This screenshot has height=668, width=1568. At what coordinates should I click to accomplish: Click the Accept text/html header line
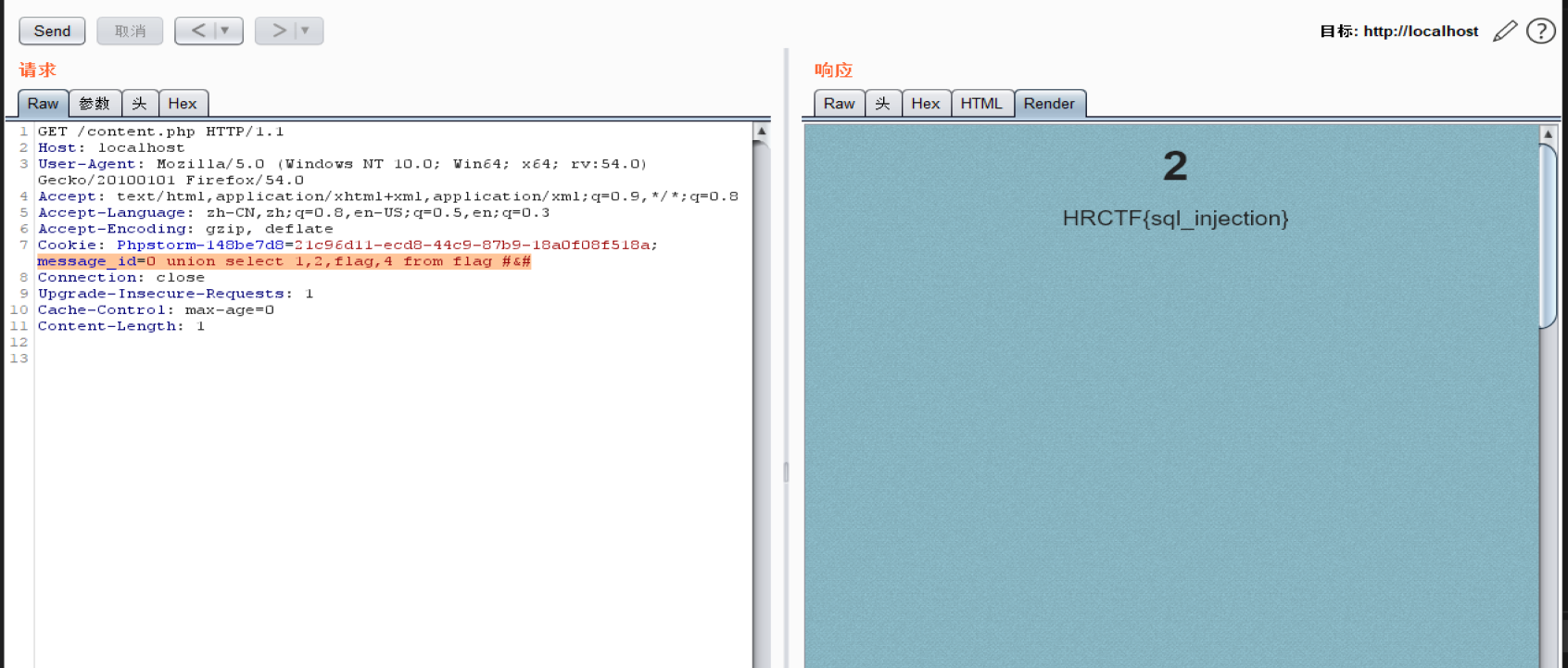click(388, 196)
